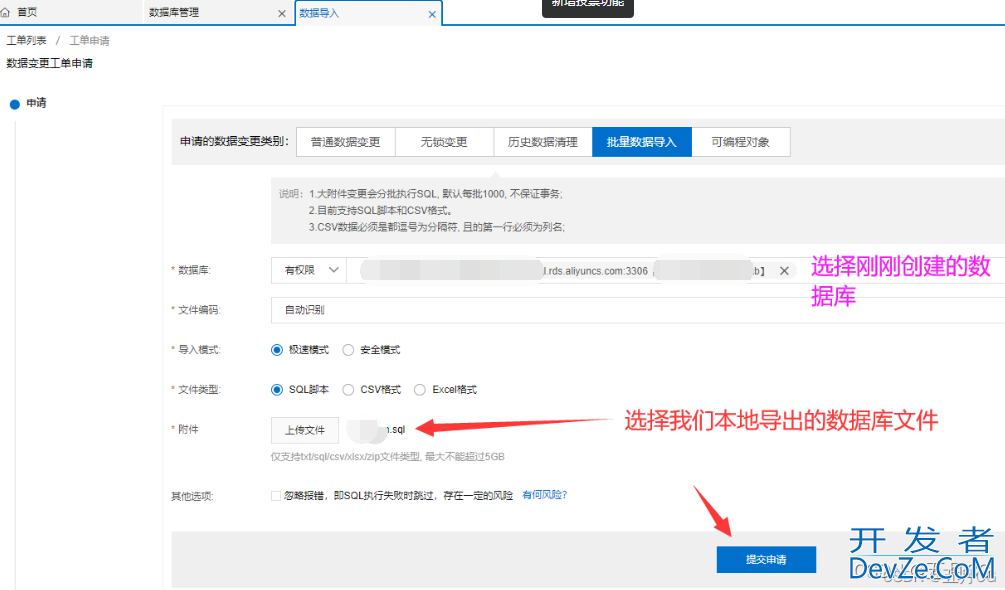Click the file type limit hint text
The width and height of the screenshot is (1005, 590).
388,457
